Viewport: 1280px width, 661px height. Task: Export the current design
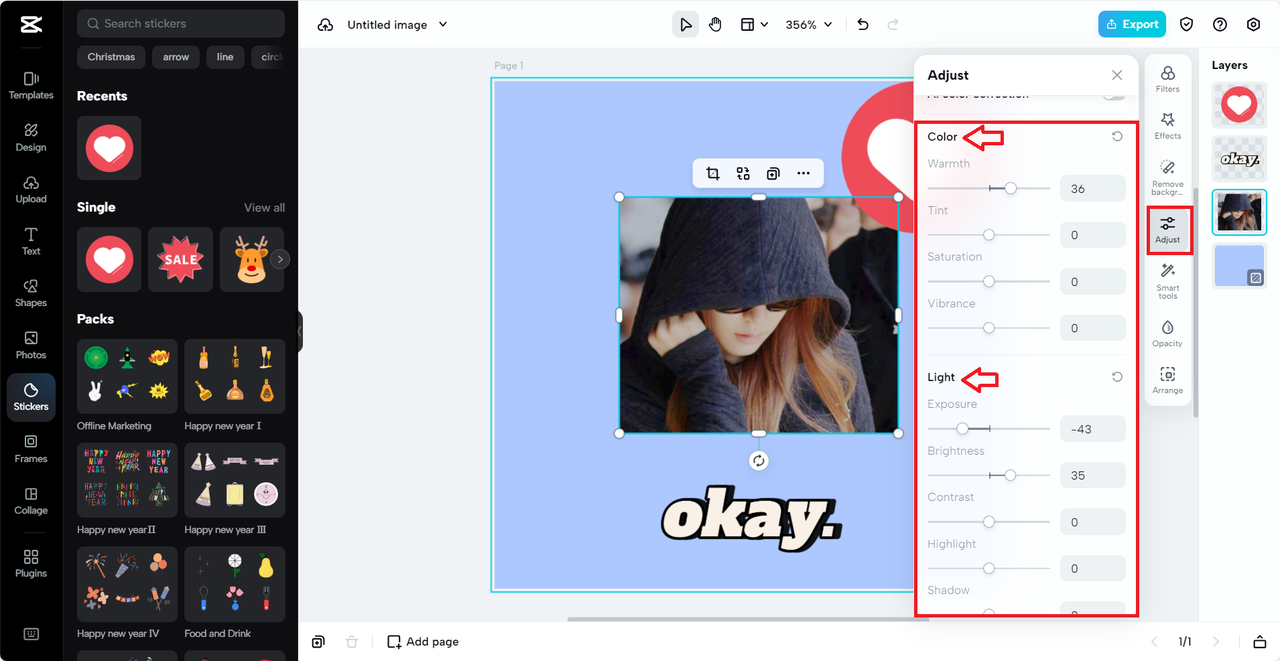click(x=1131, y=23)
